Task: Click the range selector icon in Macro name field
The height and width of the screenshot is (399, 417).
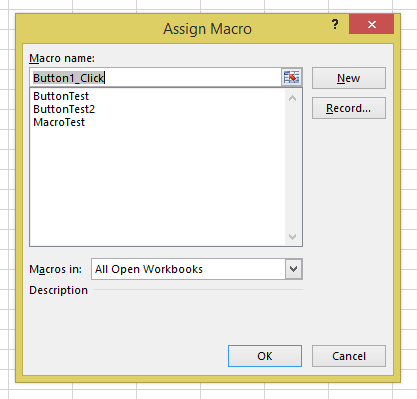Action: tap(292, 78)
